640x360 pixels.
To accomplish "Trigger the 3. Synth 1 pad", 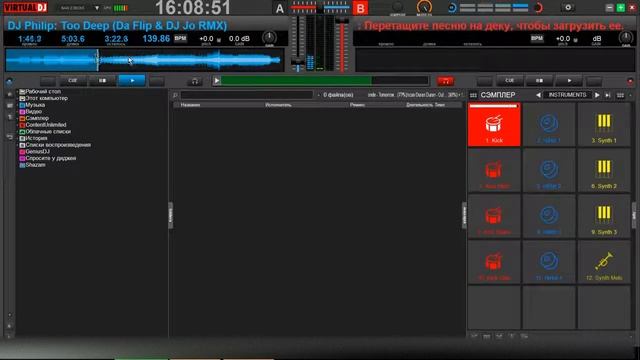I will [604, 124].
